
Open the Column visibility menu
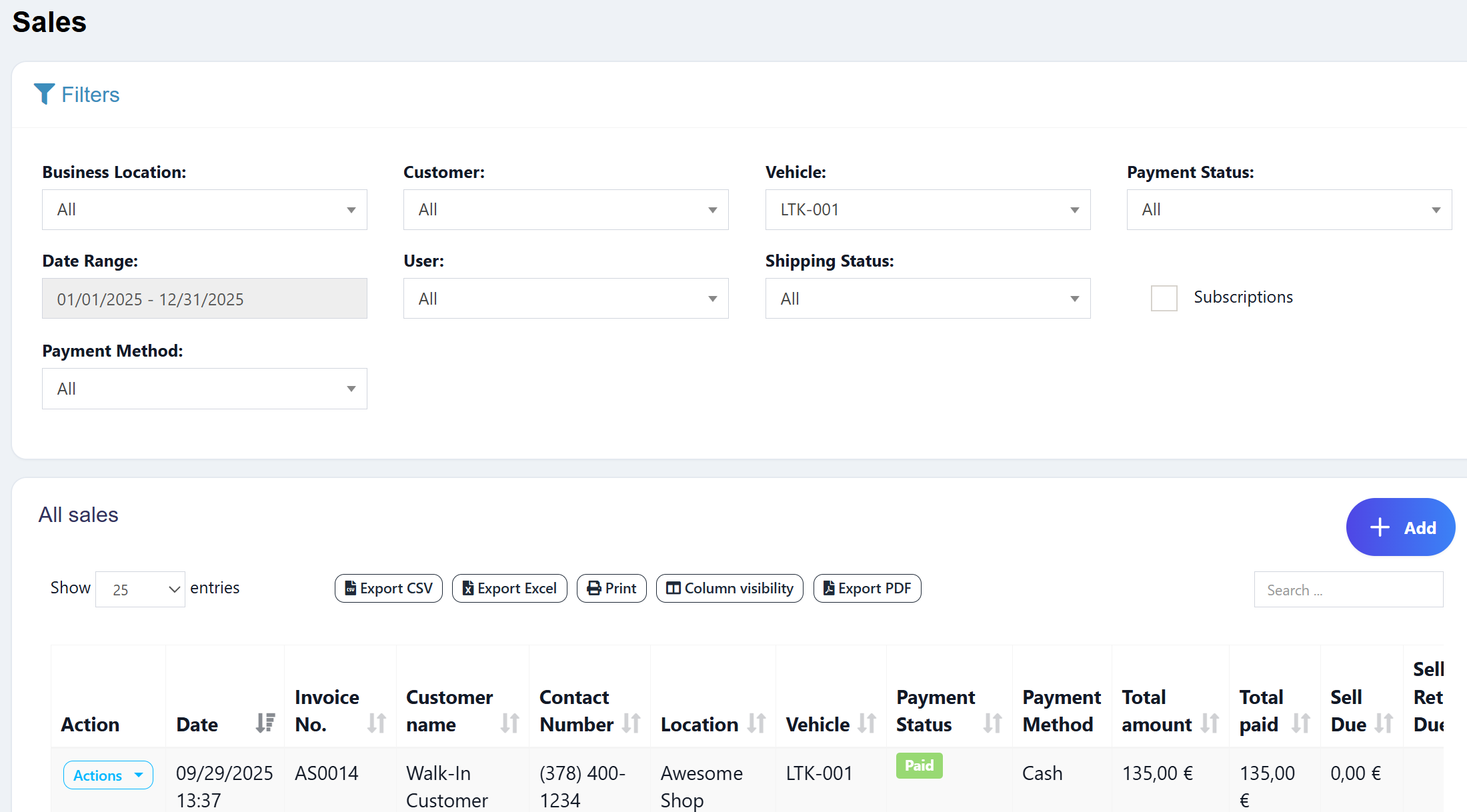(729, 589)
